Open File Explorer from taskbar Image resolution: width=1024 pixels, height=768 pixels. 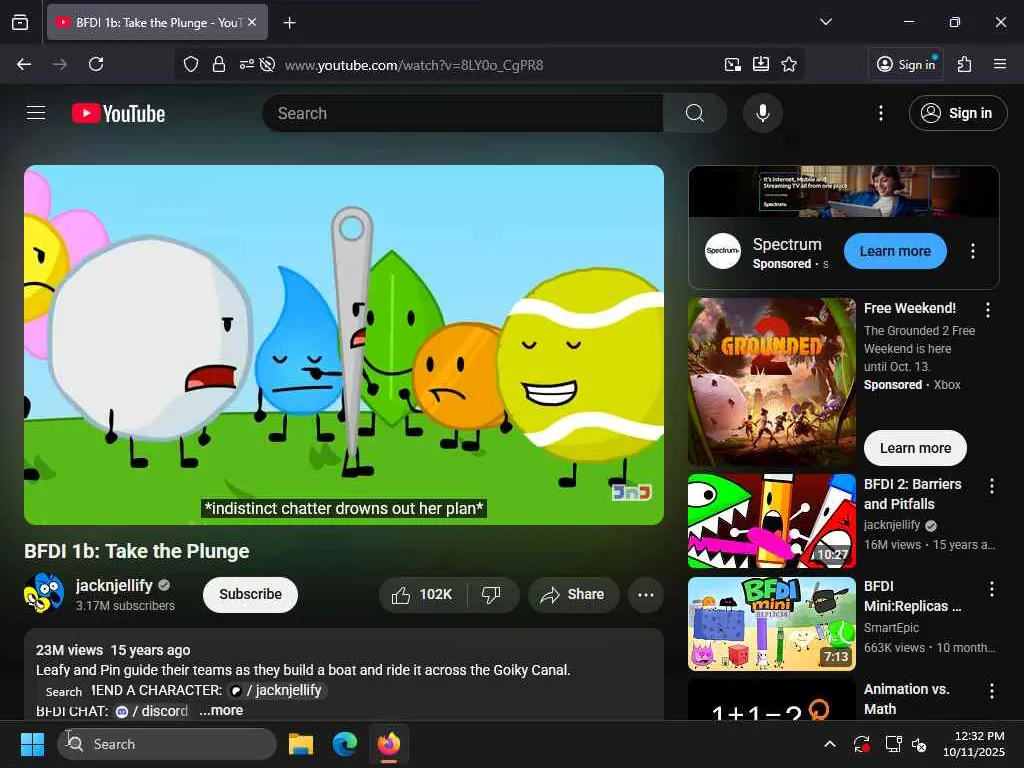(x=301, y=744)
